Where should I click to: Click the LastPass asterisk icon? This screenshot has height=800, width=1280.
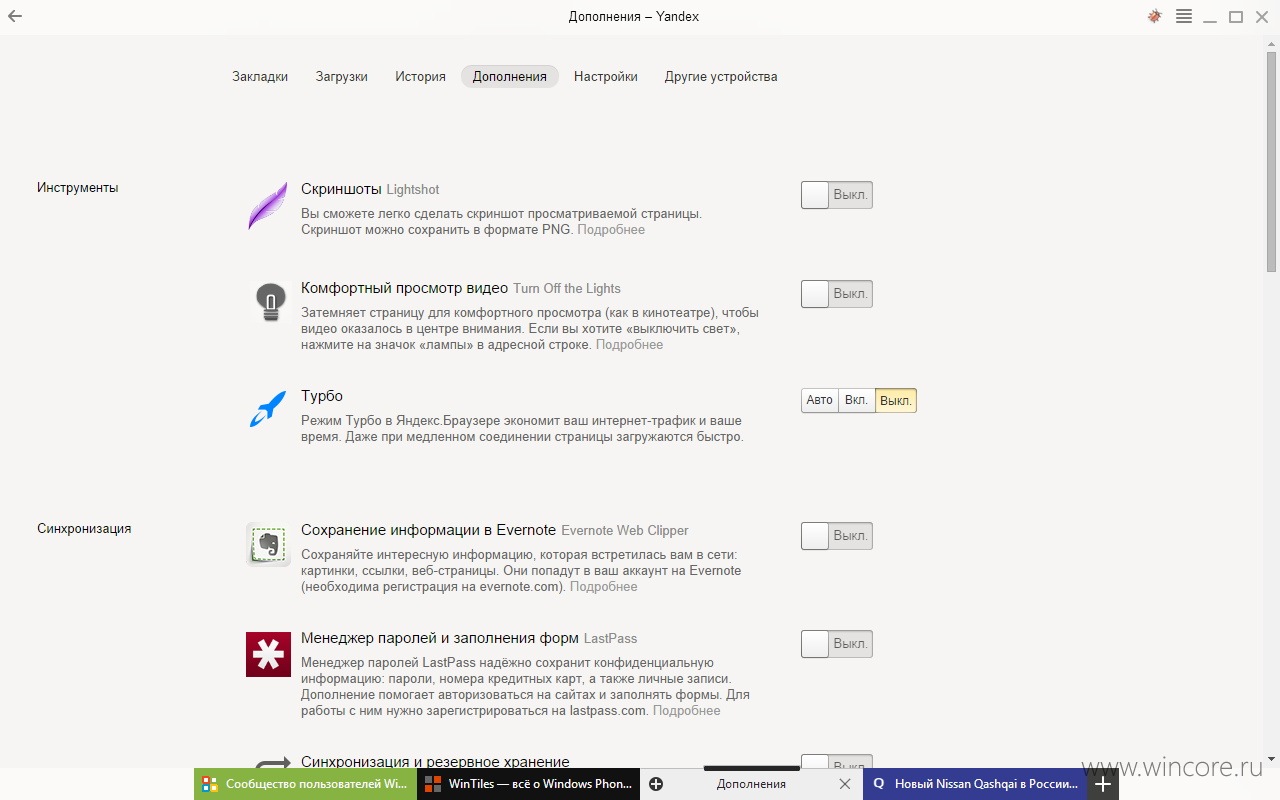tap(268, 654)
